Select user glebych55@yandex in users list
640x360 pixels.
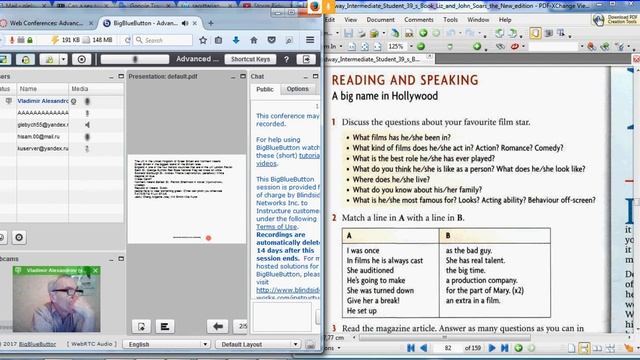pyautogui.click(x=43, y=125)
